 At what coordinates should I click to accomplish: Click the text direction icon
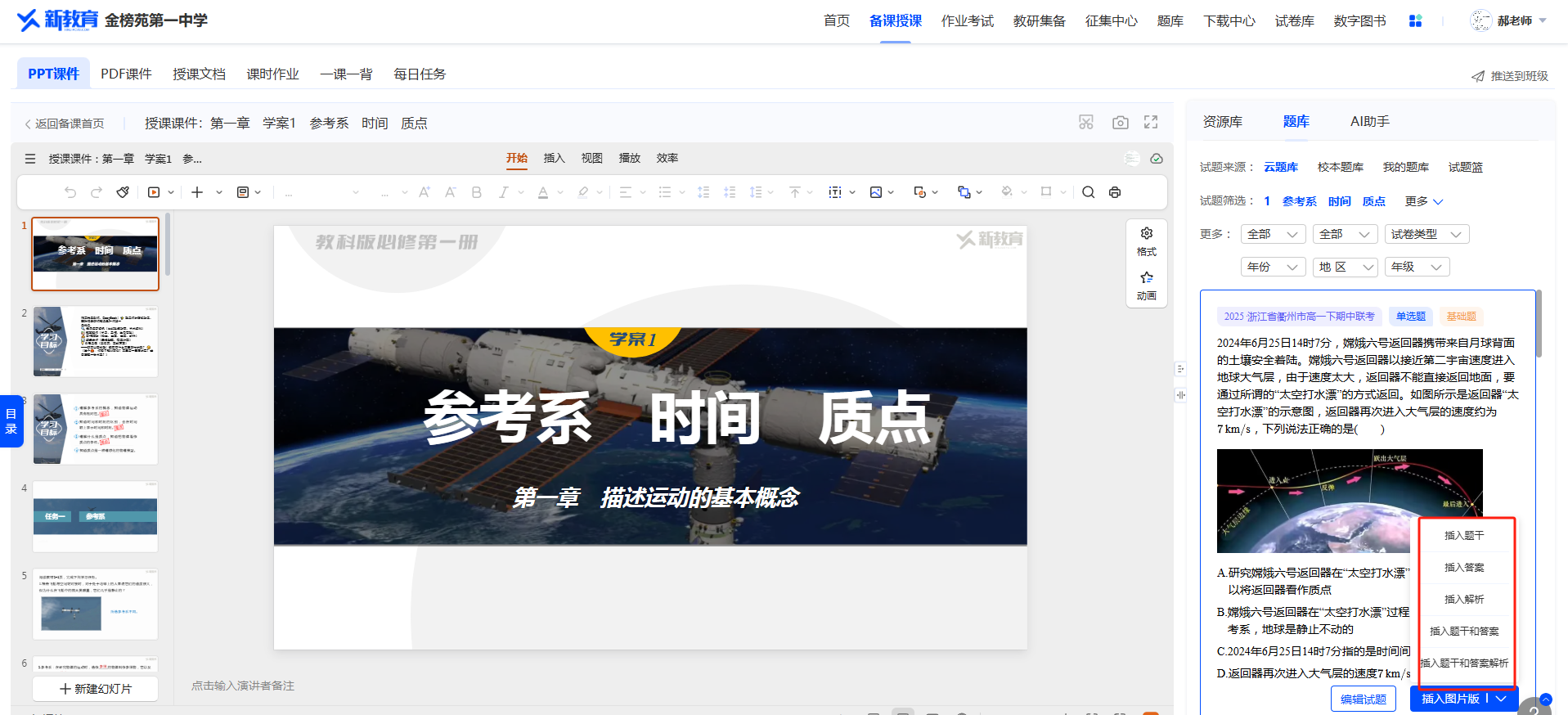835,192
